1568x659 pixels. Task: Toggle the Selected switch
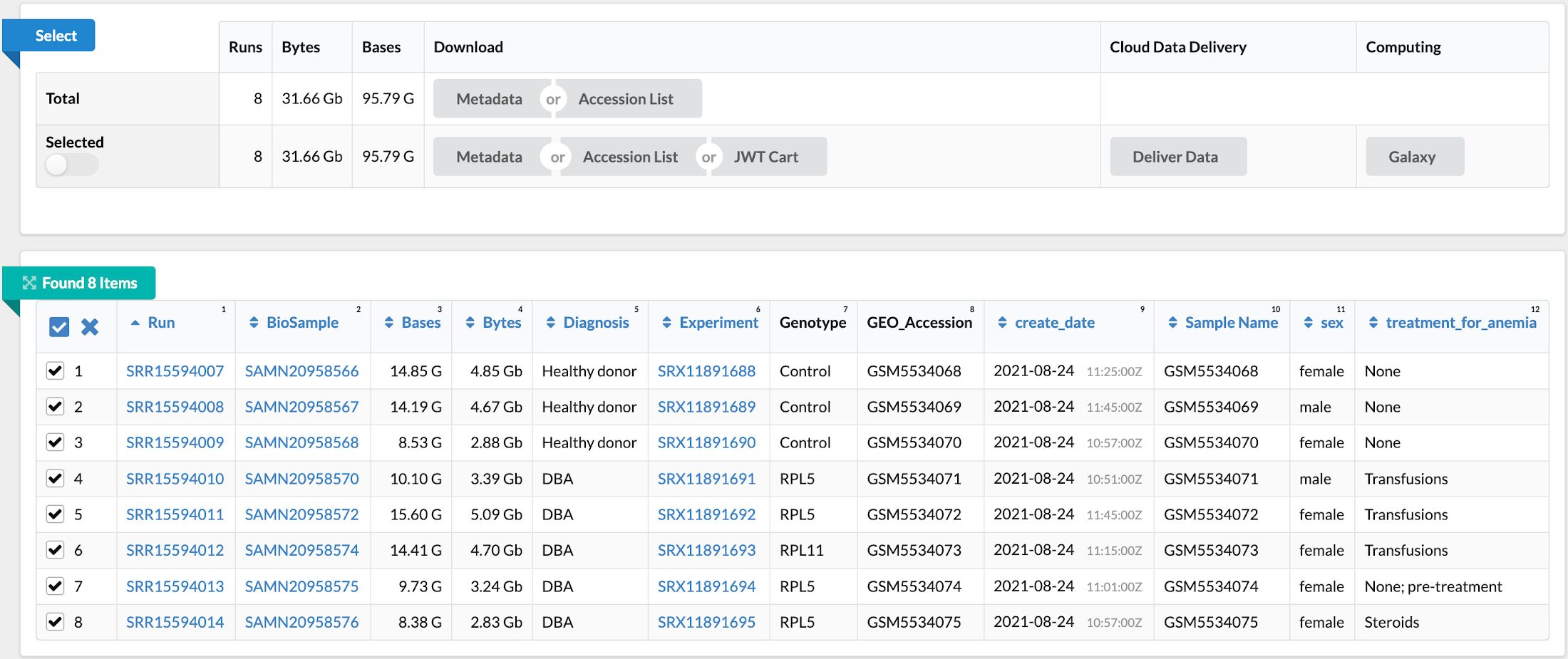71,165
